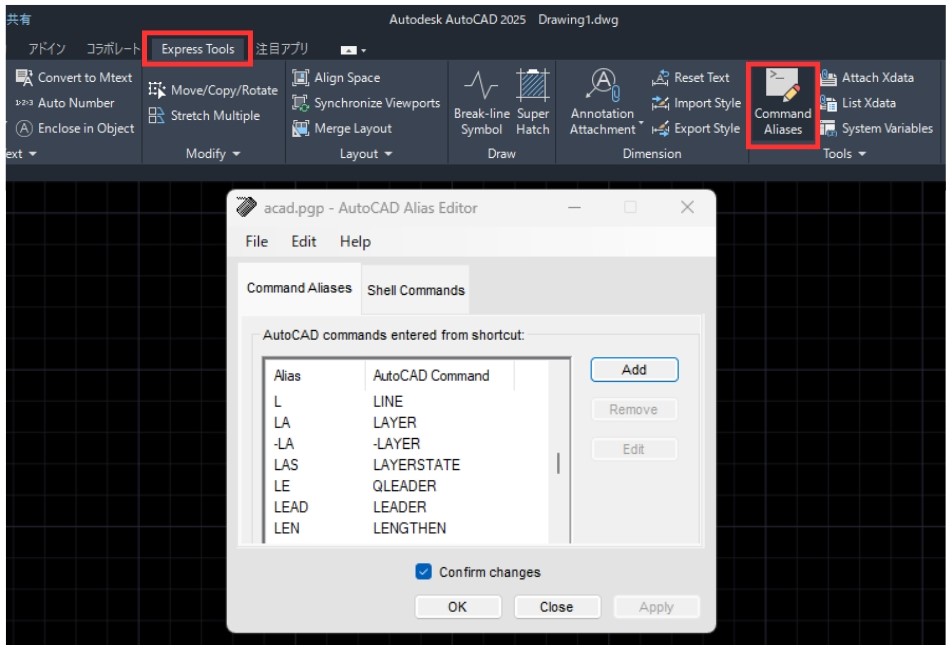Select Auto Number tool

tap(65, 103)
